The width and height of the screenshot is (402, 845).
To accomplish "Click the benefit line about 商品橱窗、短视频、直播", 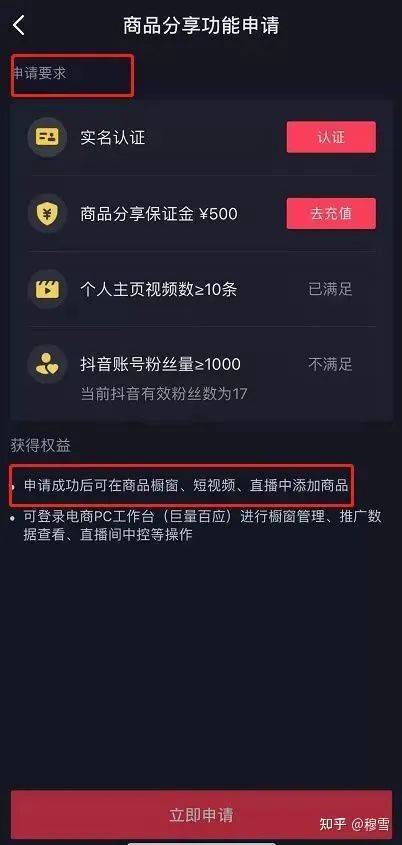I will coord(186,486).
